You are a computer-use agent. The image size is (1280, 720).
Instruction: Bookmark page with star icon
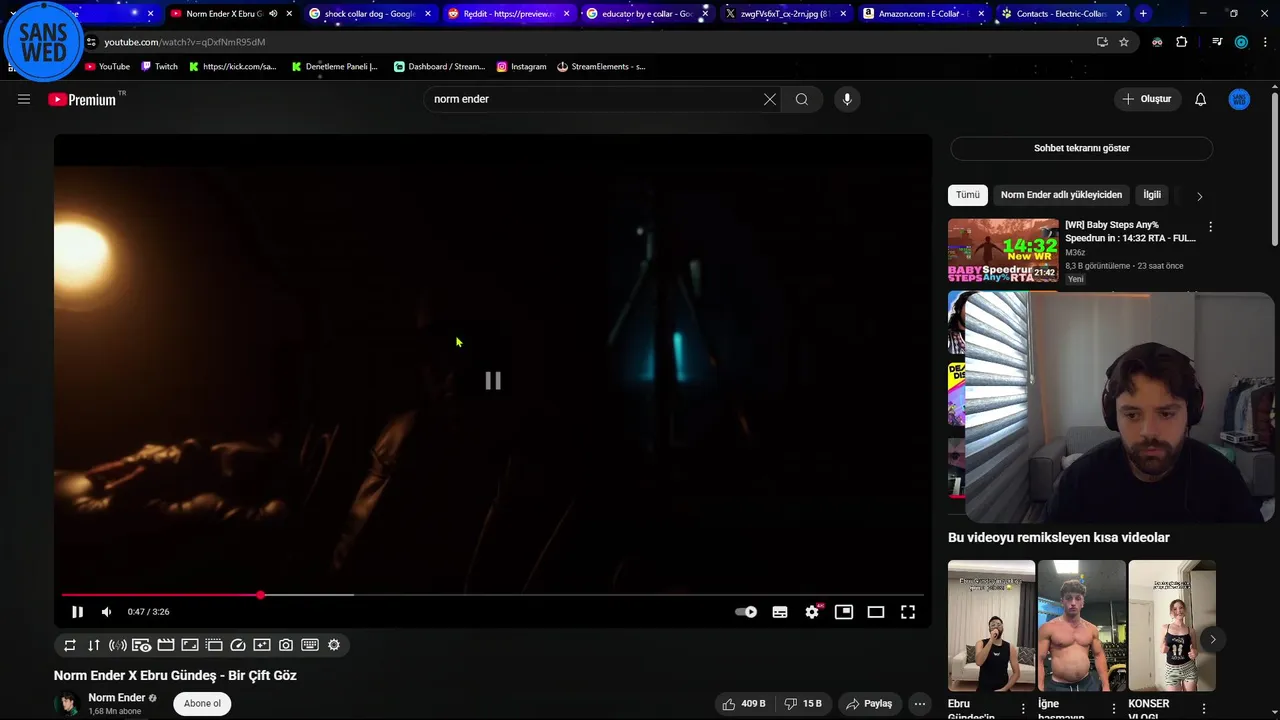1124,42
